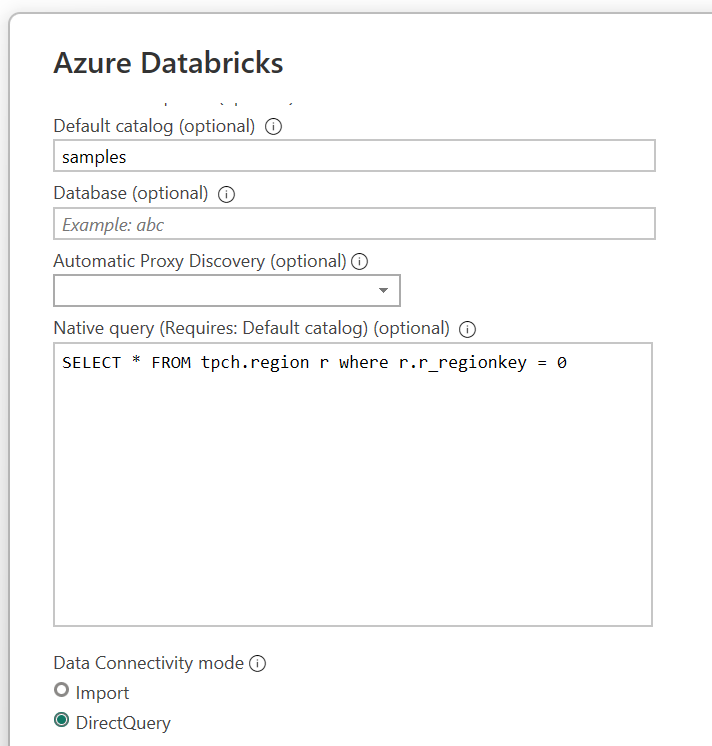
Task: Click the word SELECT in the native query
Action: pos(89,362)
